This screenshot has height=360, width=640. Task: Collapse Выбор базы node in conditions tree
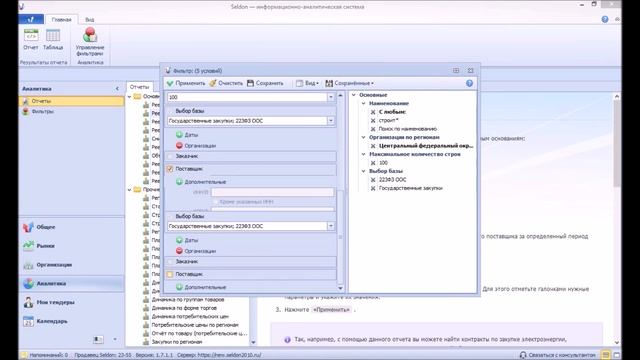pyautogui.click(x=363, y=171)
